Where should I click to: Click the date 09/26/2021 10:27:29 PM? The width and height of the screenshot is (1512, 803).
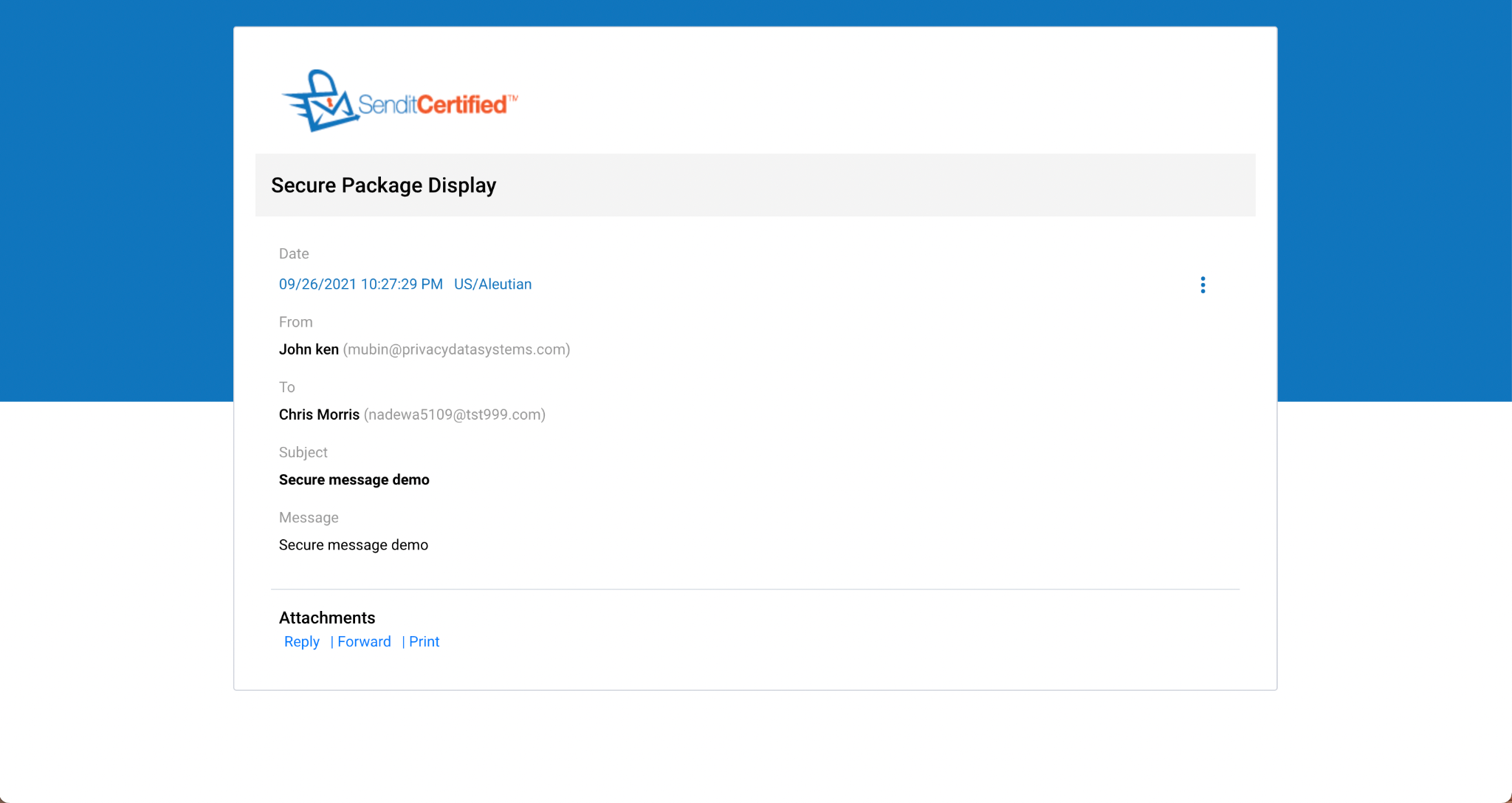click(360, 284)
